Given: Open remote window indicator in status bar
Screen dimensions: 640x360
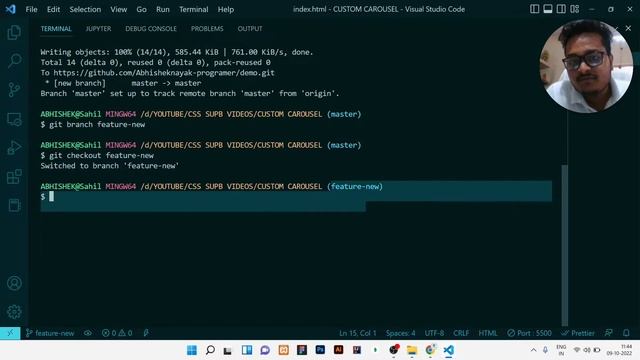Looking at the screenshot, I should click(10, 333).
